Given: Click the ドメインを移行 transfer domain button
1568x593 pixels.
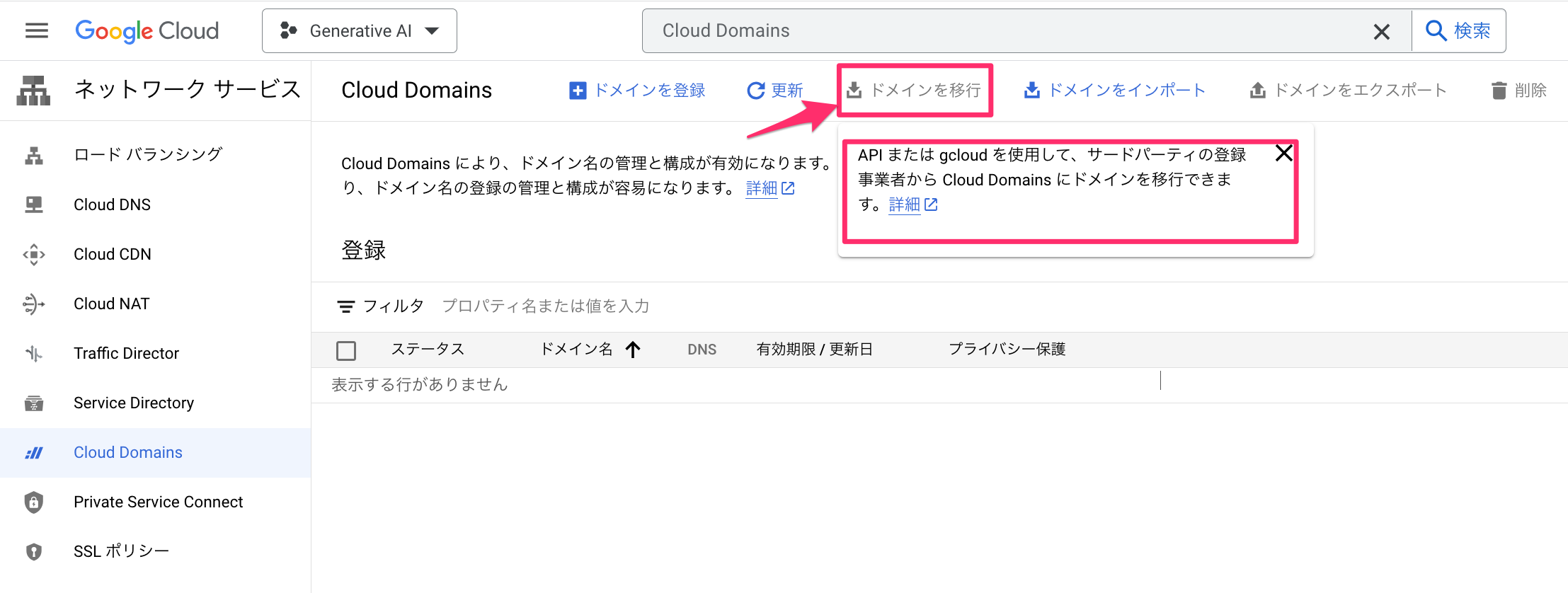Looking at the screenshot, I should (914, 90).
